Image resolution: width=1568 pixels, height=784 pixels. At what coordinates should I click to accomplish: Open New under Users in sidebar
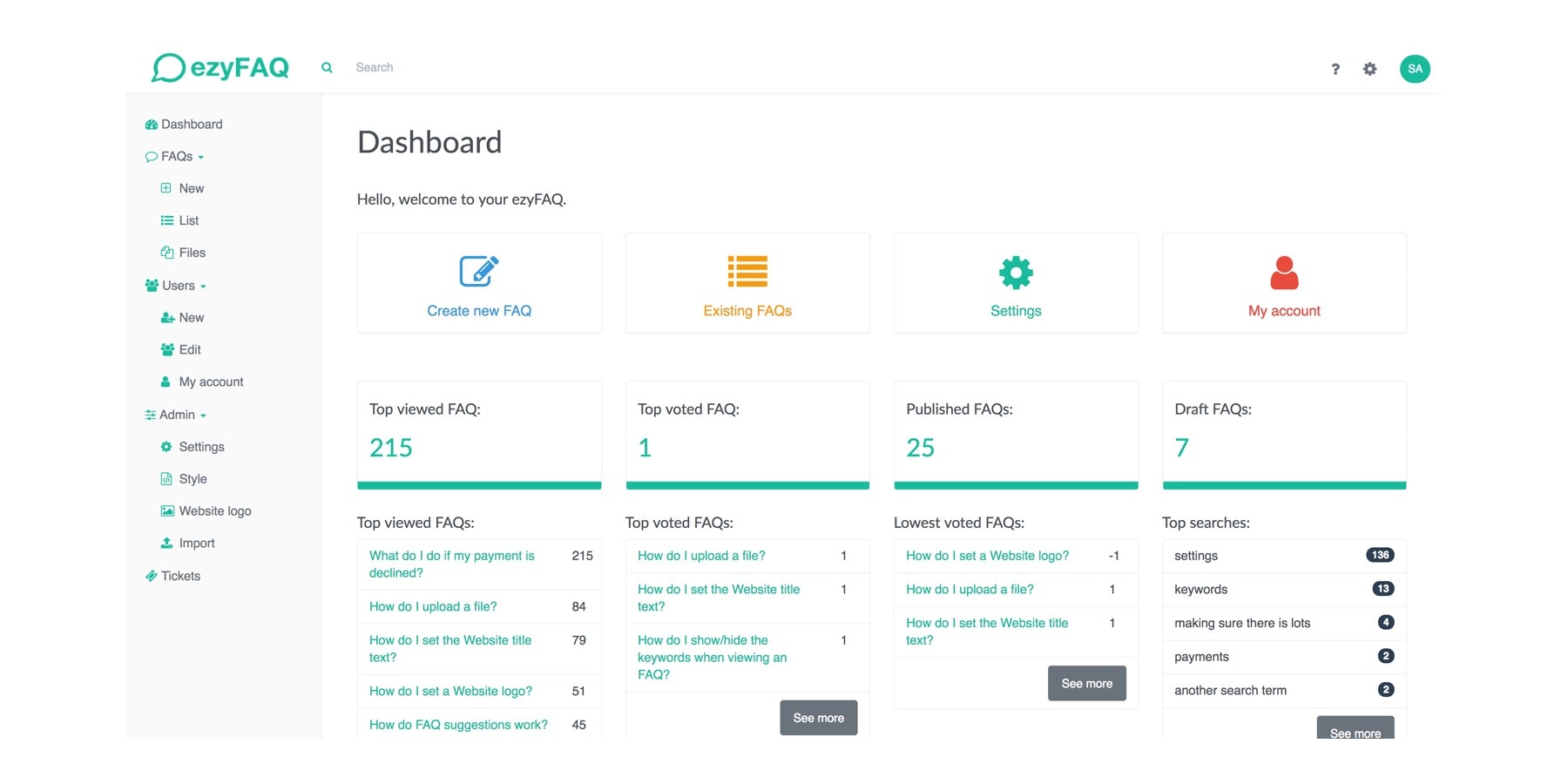pos(182,318)
